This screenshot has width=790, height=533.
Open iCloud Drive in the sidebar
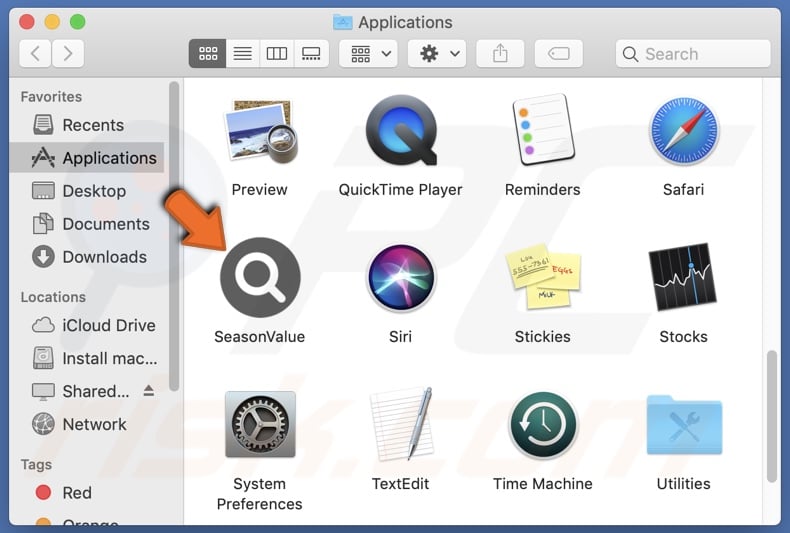[87, 325]
